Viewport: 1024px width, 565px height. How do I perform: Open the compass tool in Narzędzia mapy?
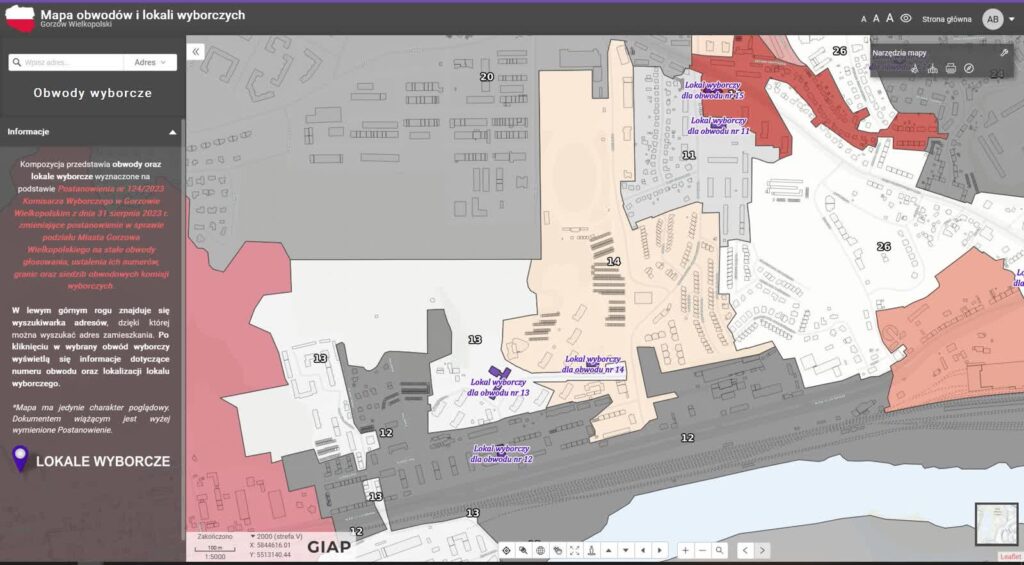pos(968,68)
